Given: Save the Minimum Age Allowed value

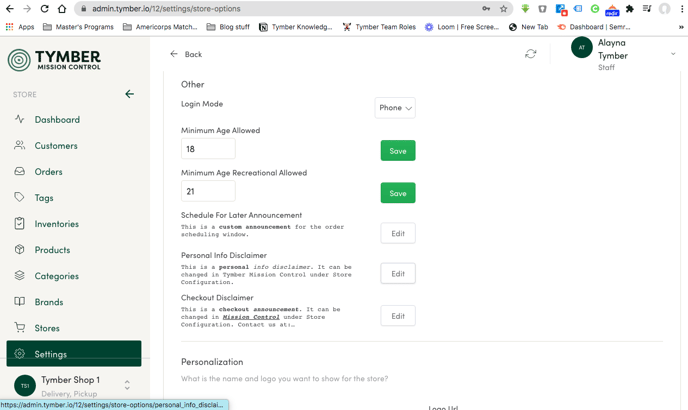Looking at the screenshot, I should (x=397, y=151).
